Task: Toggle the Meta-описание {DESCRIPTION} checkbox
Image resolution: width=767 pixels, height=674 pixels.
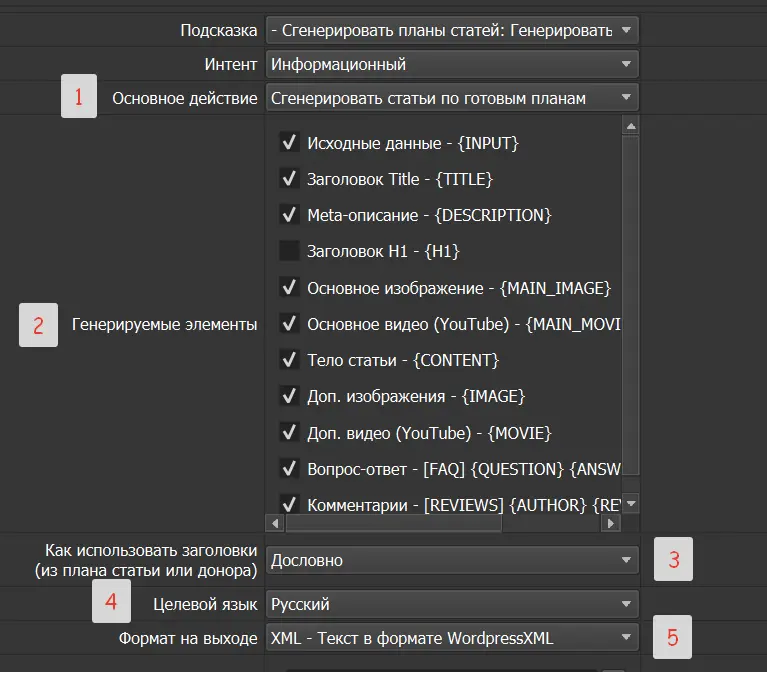Action: (289, 215)
